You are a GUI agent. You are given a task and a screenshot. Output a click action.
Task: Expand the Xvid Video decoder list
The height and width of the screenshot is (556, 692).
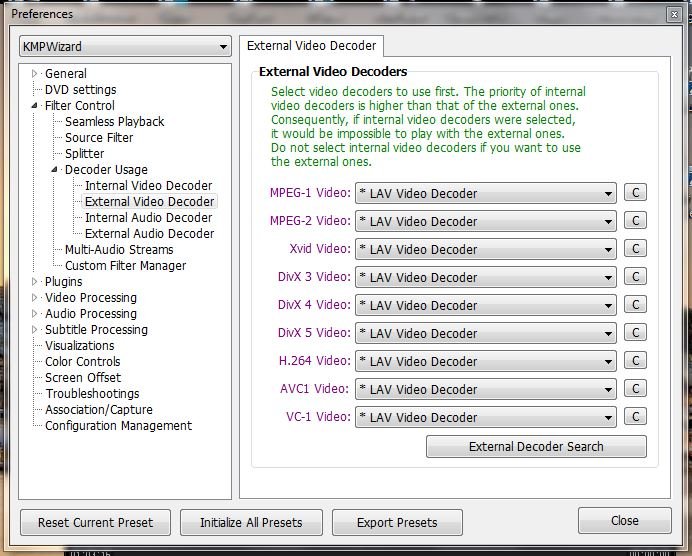point(486,249)
